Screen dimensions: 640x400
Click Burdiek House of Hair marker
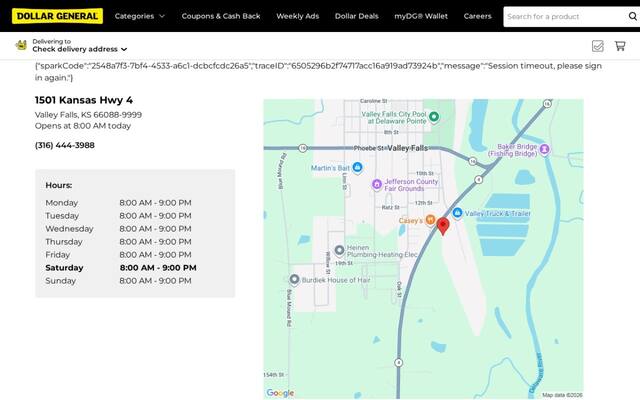(294, 280)
